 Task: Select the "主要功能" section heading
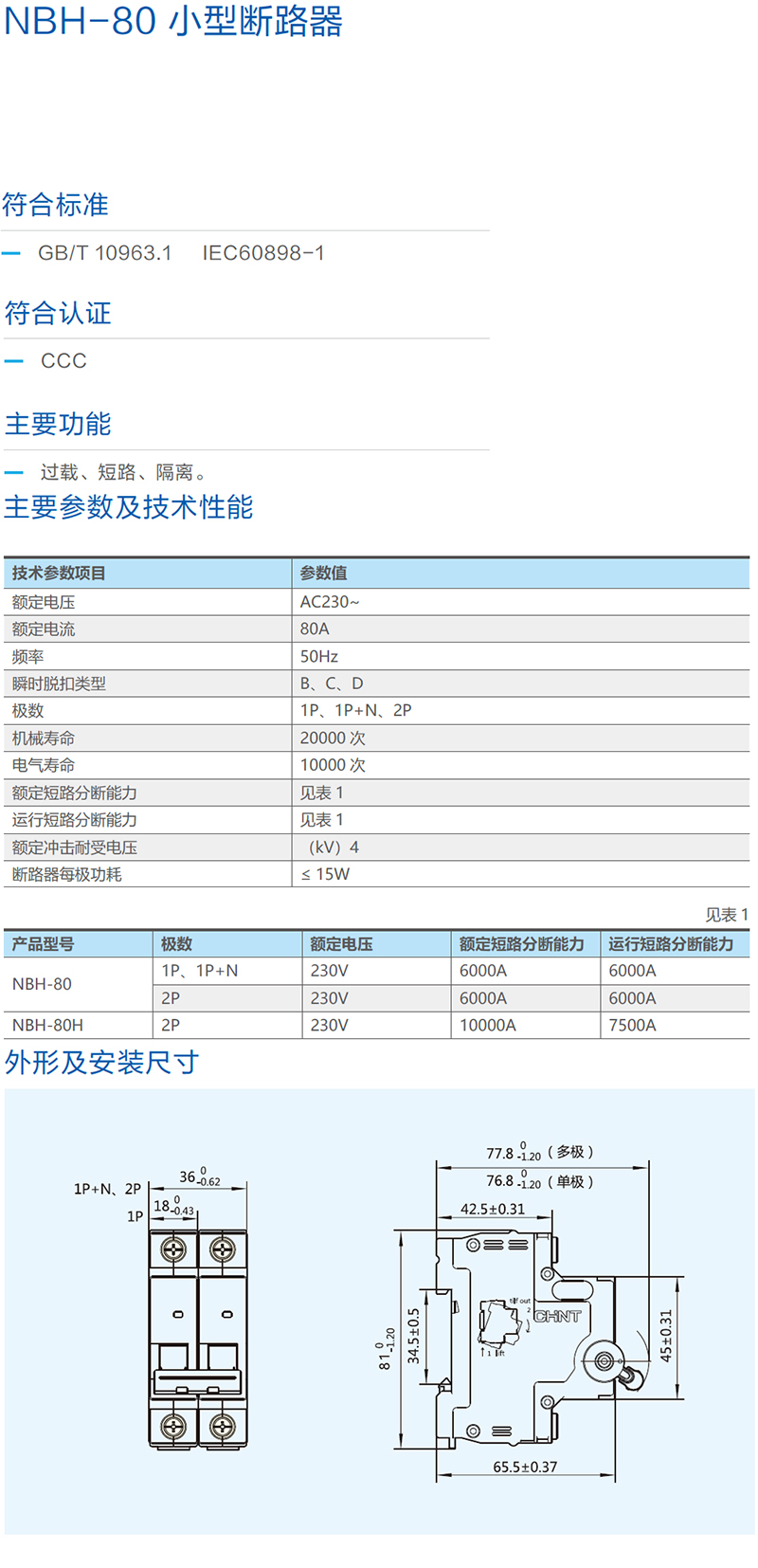[58, 424]
